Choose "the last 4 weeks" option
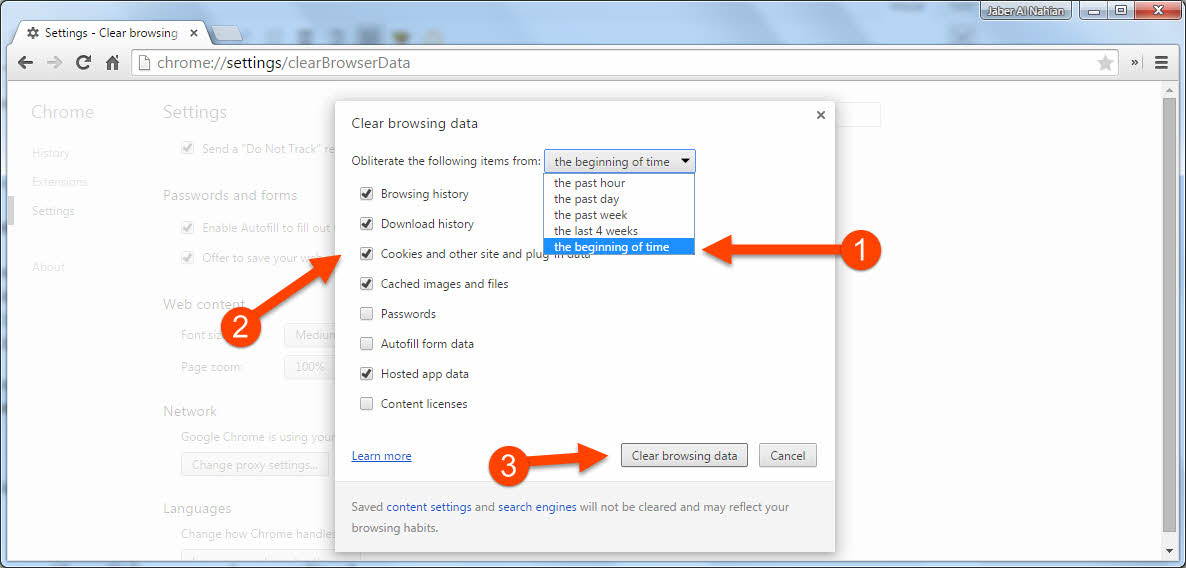Screen dimensions: 1186x568 click(x=619, y=231)
